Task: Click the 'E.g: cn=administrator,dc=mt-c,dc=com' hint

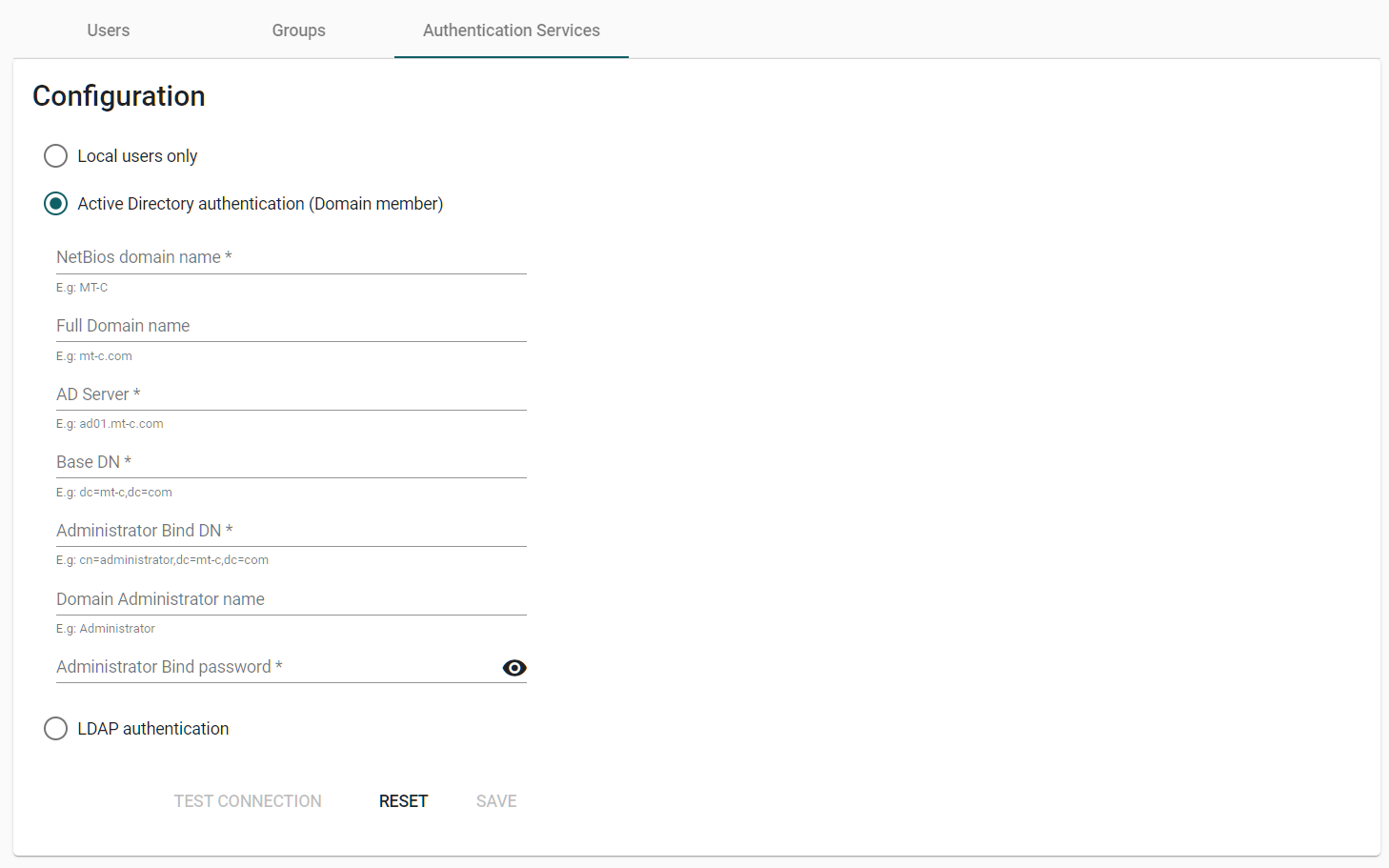Action: 162,560
